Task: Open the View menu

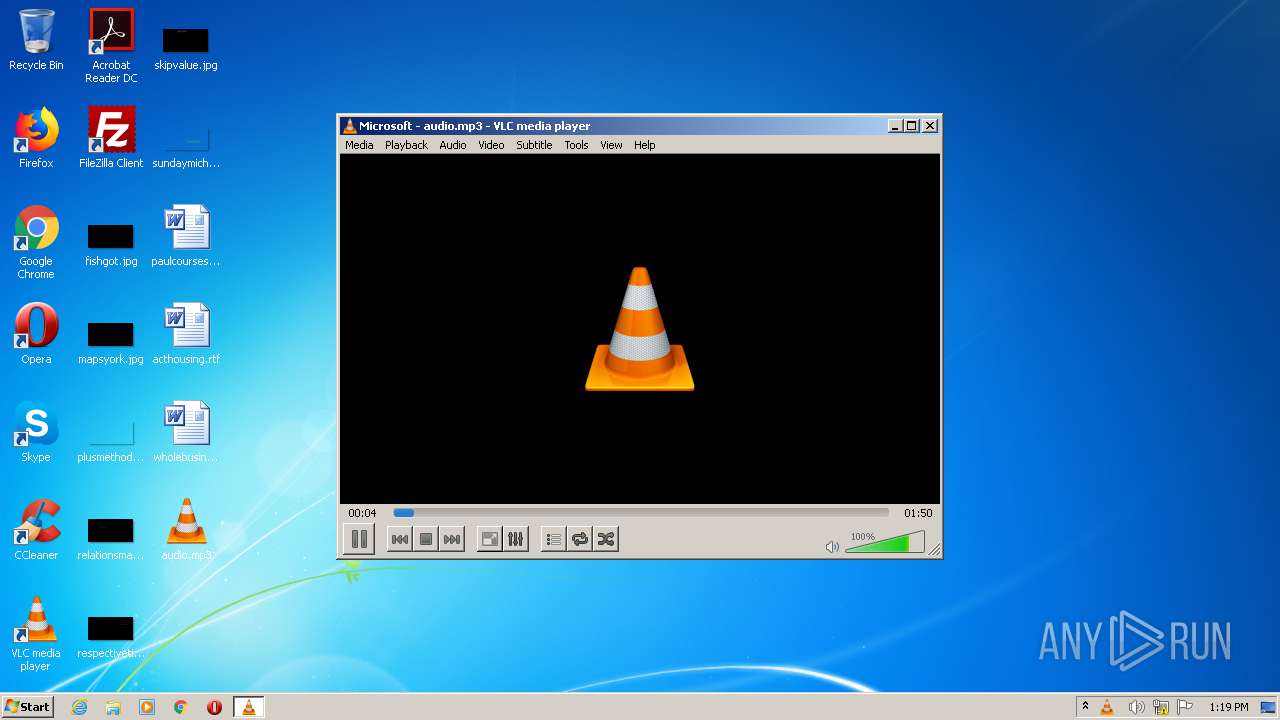Action: pyautogui.click(x=611, y=145)
